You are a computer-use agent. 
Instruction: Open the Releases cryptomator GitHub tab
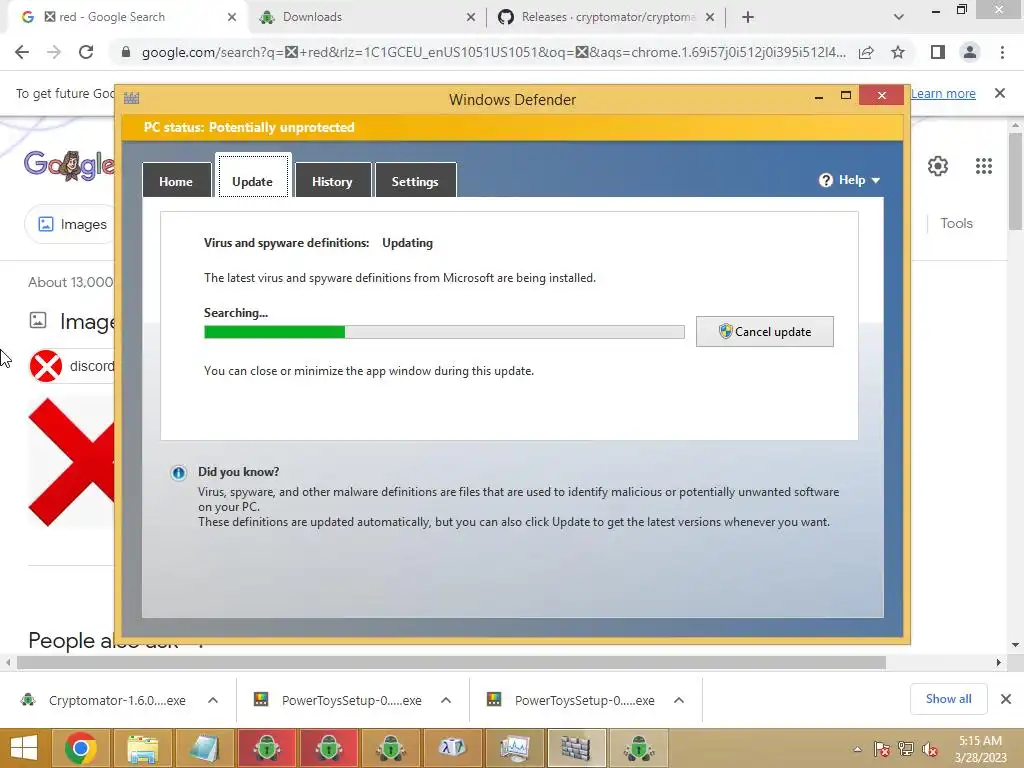pos(609,17)
